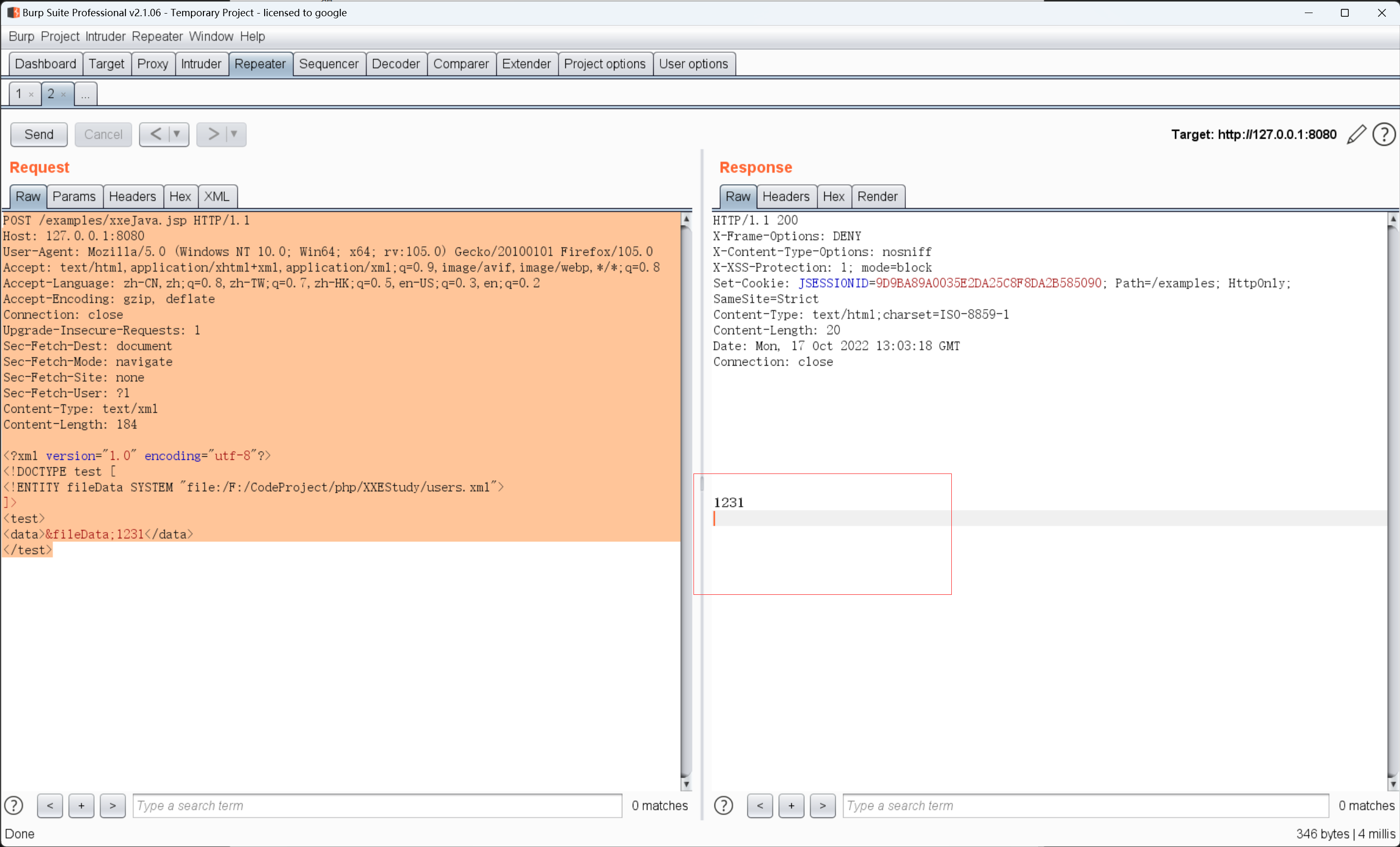
Task: Click the plus options button in request search
Action: [x=81, y=806]
